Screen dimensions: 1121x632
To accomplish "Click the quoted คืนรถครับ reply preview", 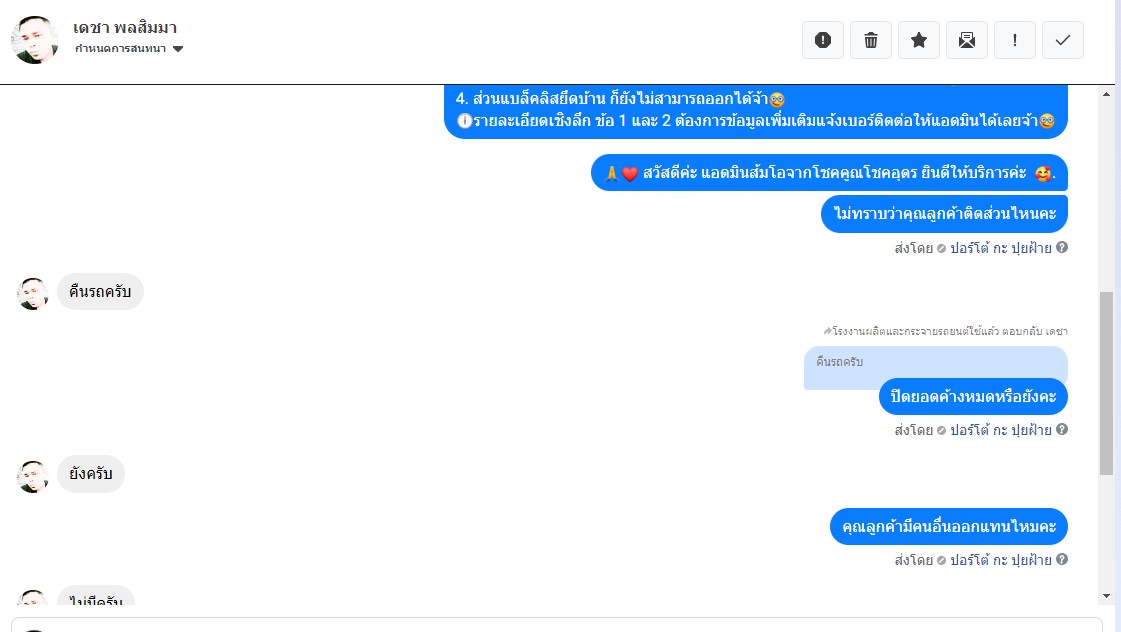I will (x=935, y=362).
